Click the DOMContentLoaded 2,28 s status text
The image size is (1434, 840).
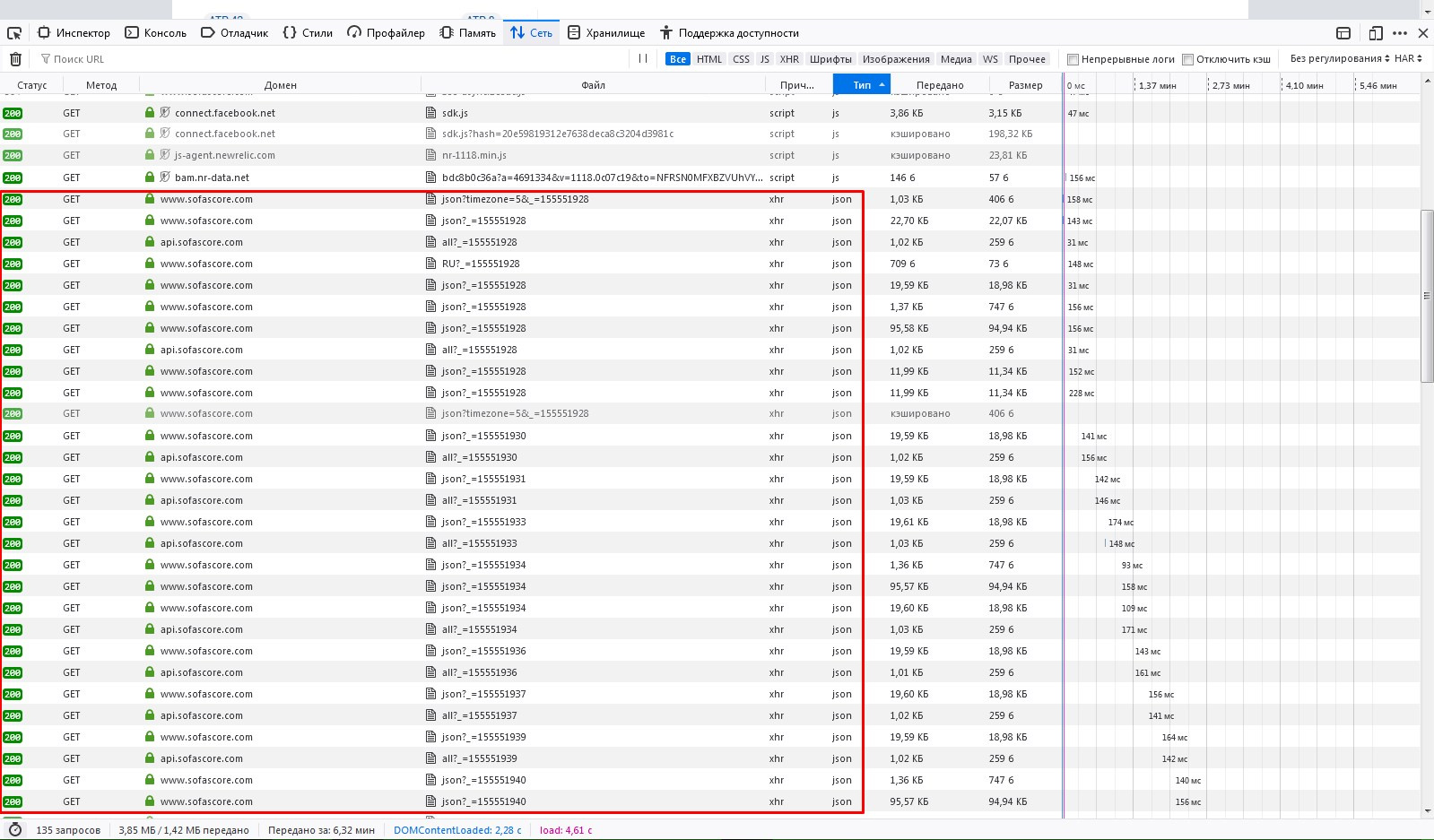pos(456,830)
